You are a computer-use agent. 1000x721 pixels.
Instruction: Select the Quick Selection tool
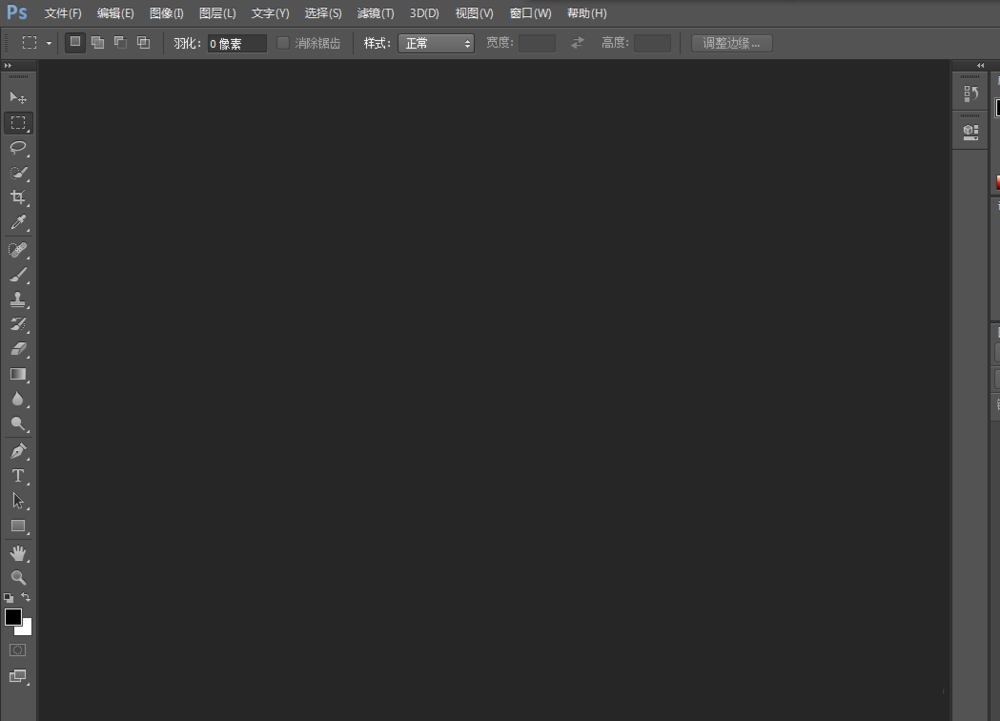point(18,173)
